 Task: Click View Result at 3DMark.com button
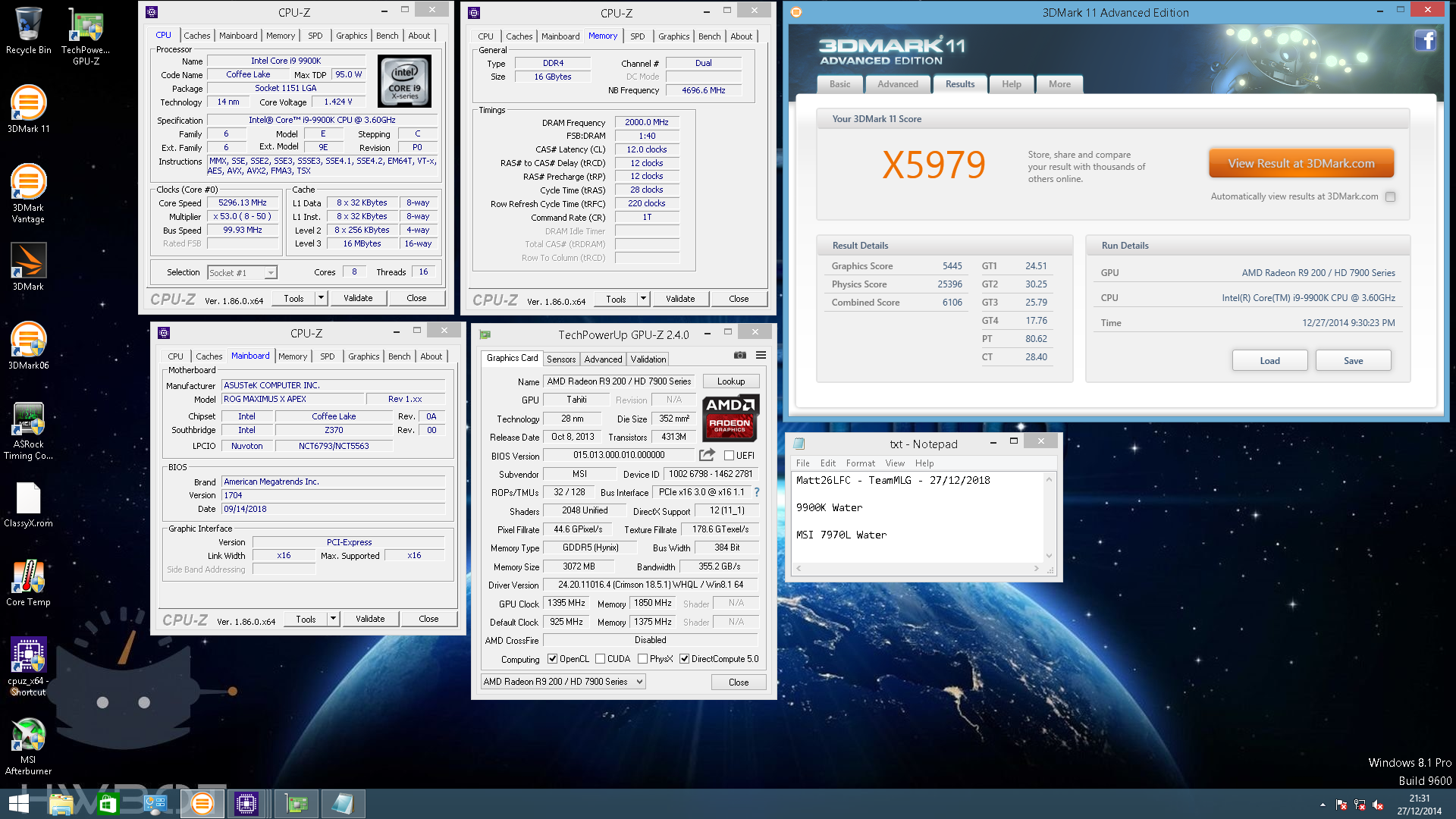[x=1301, y=163]
